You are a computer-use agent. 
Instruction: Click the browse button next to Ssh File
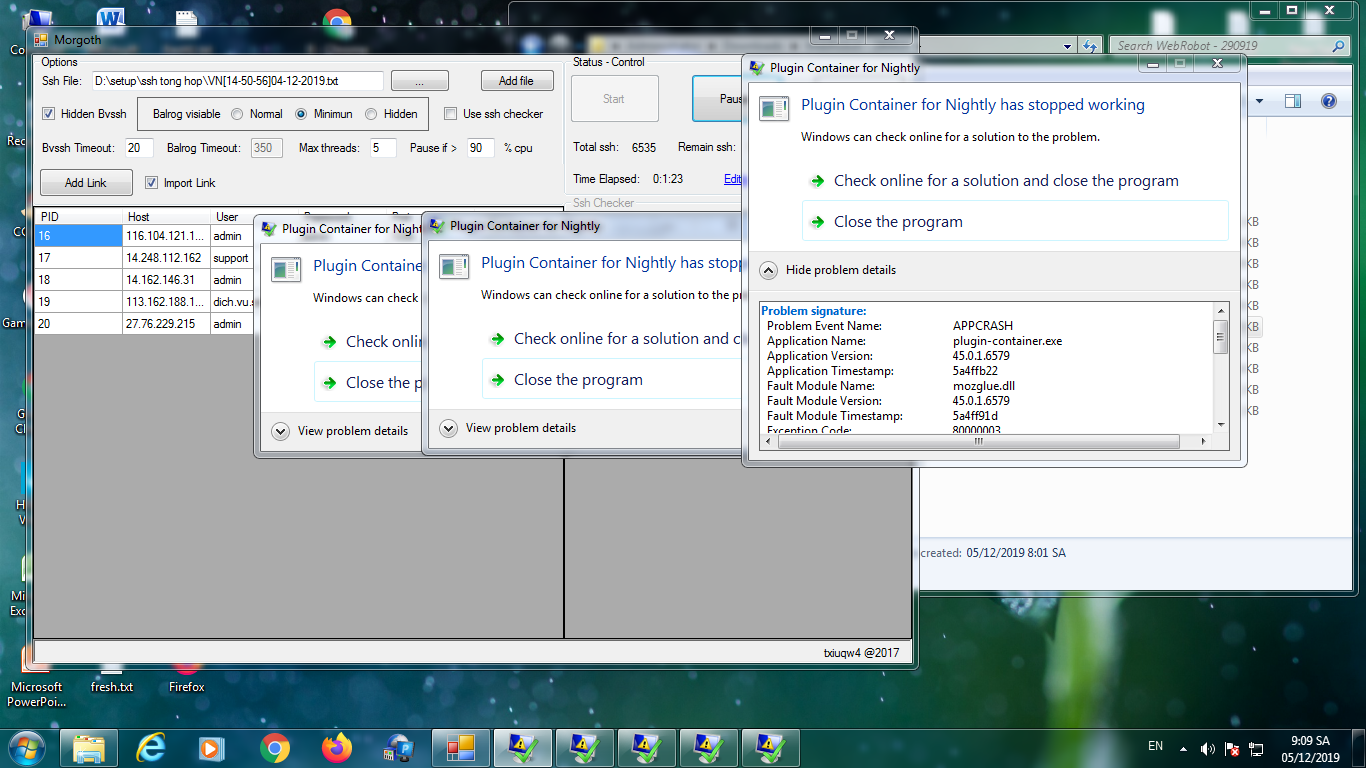[419, 81]
